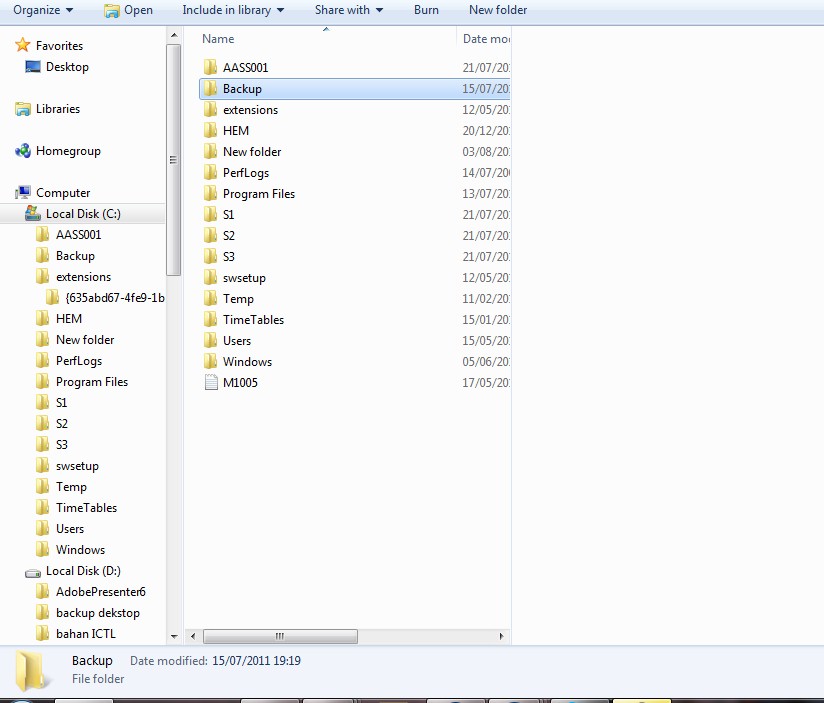Click the Homegroup icon in the sidebar
This screenshot has width=824, height=703.
[22, 151]
